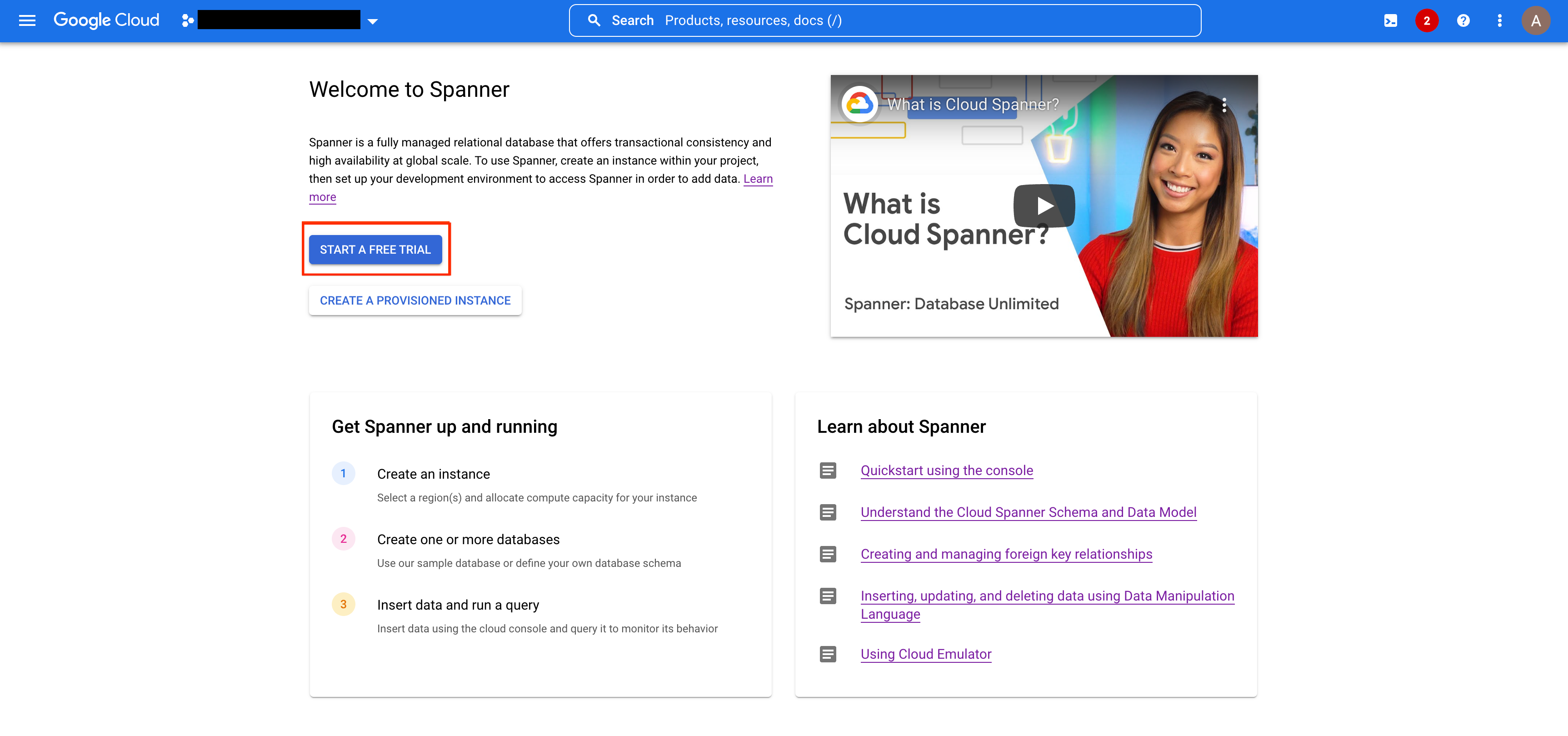Play the What is Cloud Spanner video

[x=1043, y=205]
